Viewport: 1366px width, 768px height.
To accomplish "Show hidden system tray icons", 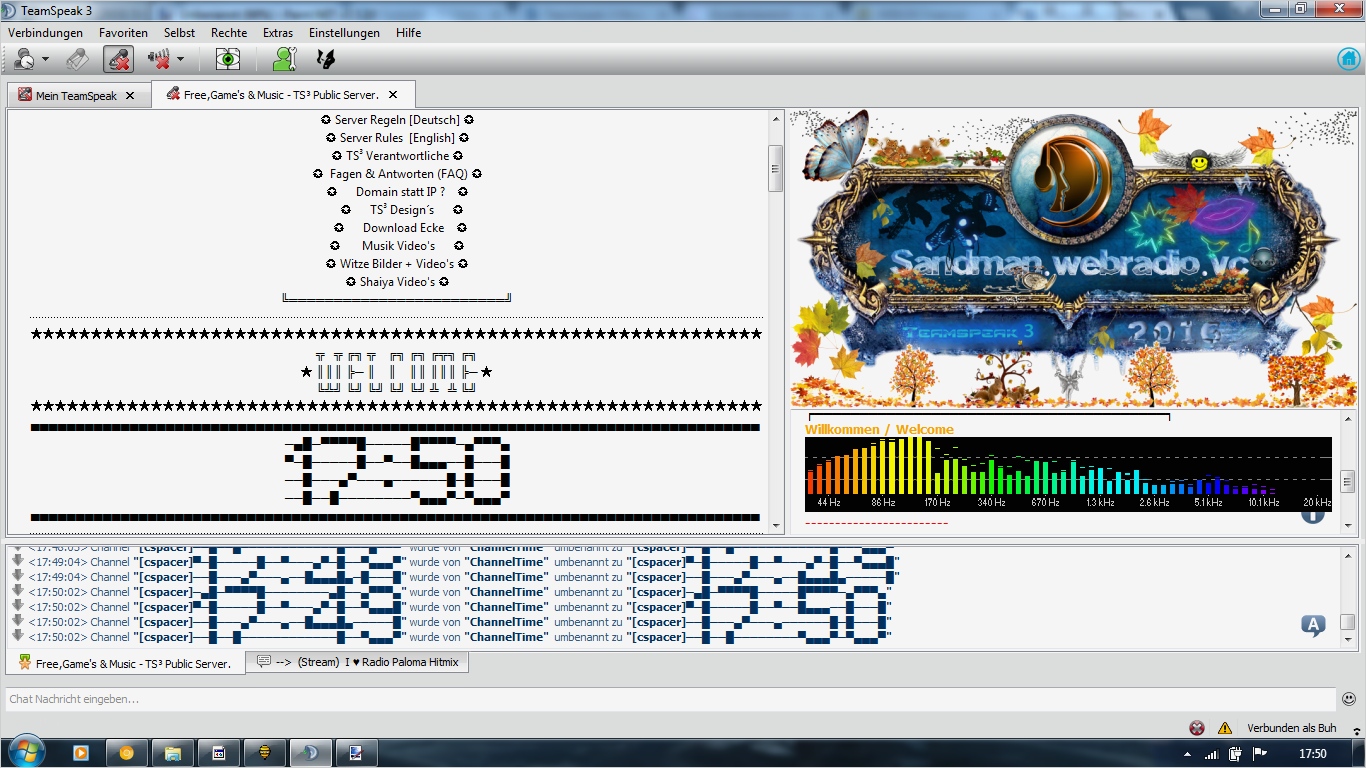I will pyautogui.click(x=1188, y=754).
